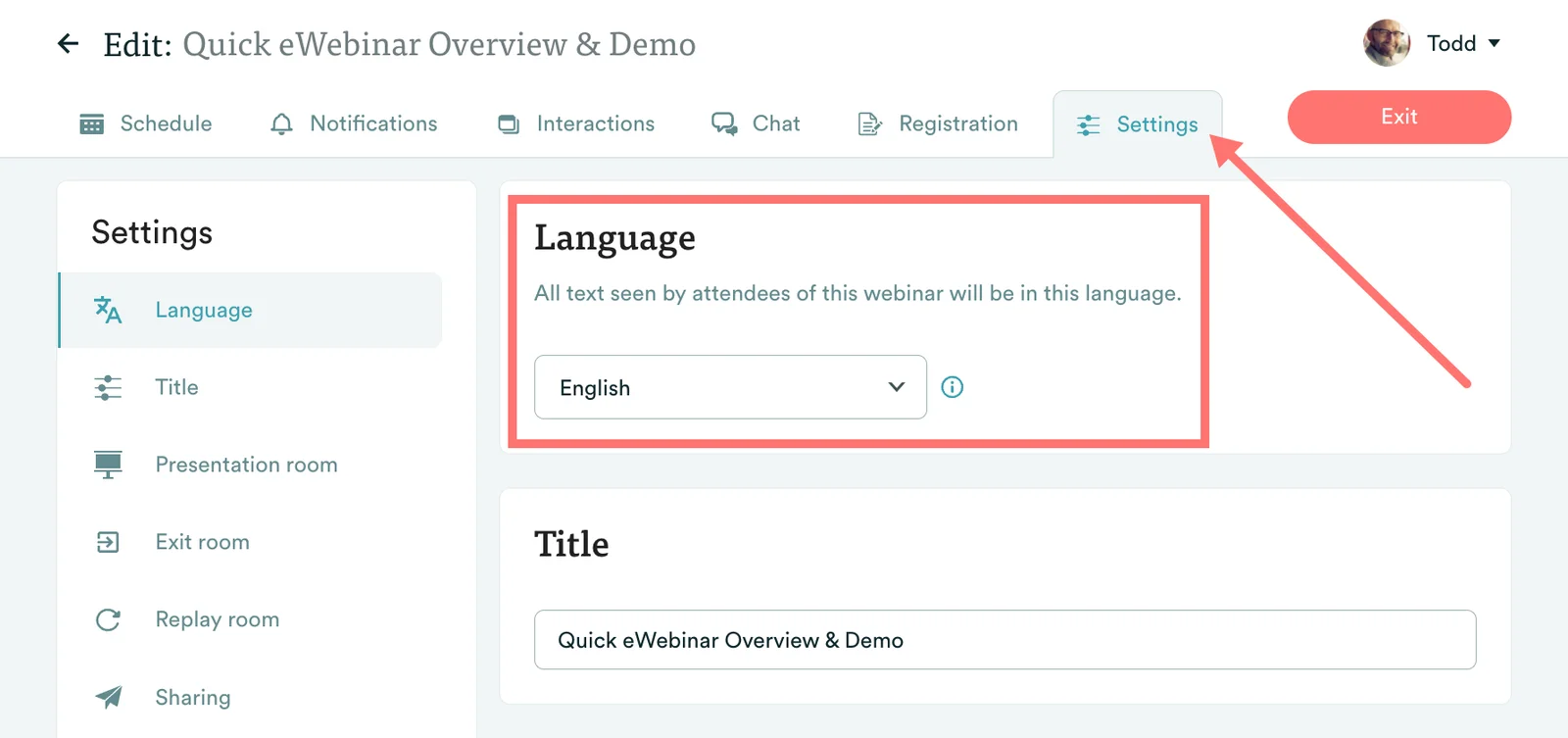The height and width of the screenshot is (738, 1568).
Task: Click Todd's profile avatar
Action: [x=1387, y=43]
